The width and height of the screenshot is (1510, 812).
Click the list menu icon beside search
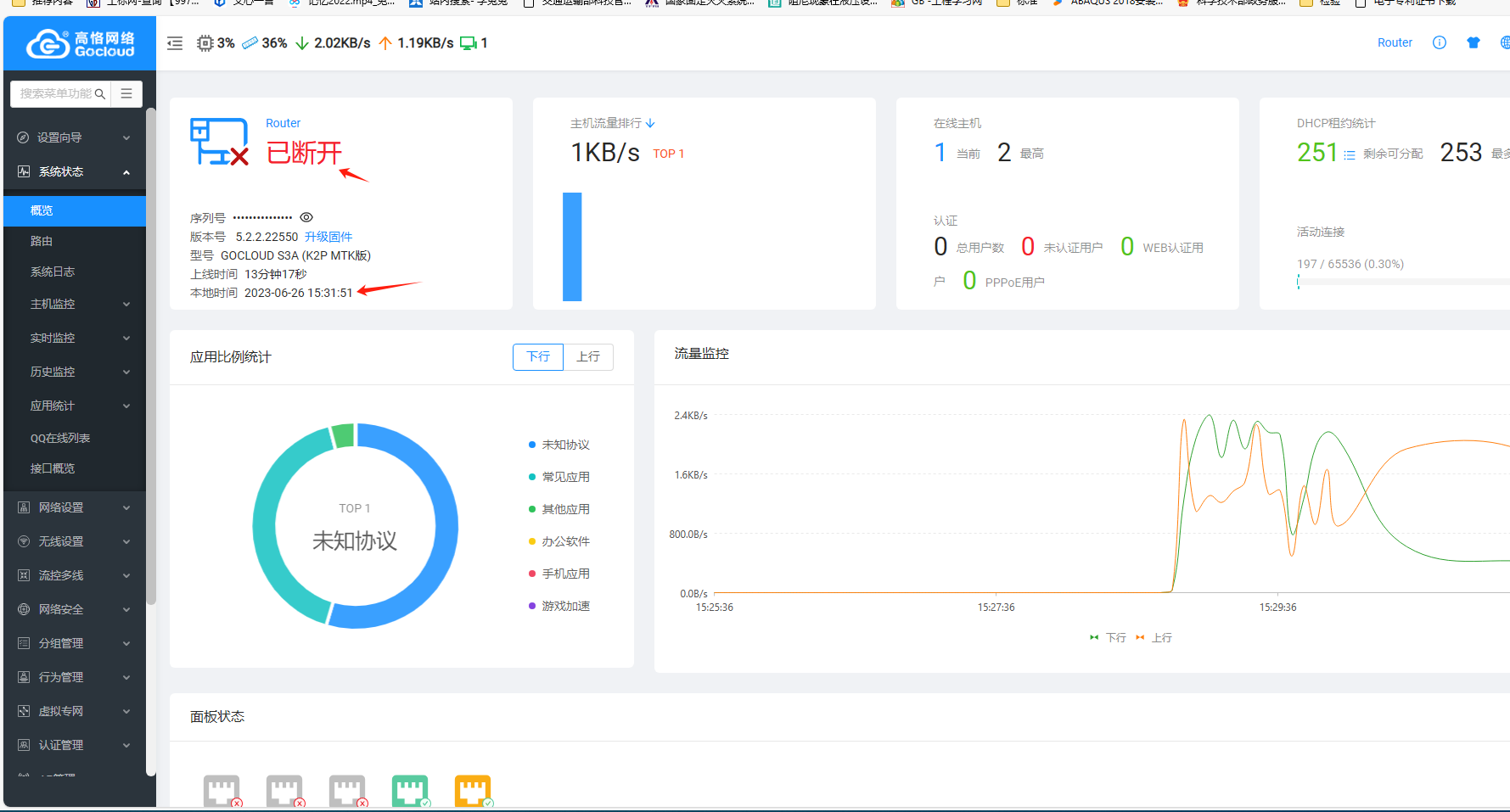(126, 93)
